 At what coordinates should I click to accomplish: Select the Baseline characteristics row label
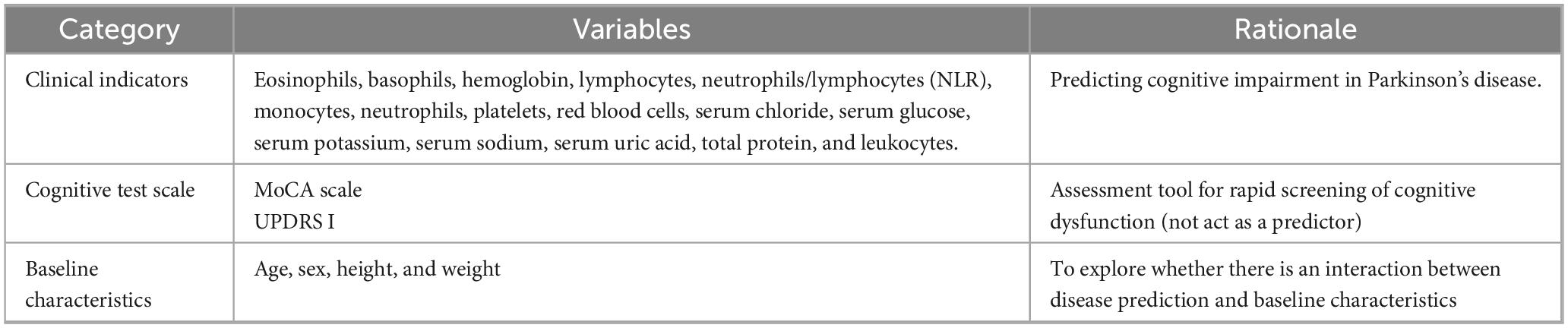tap(88, 285)
